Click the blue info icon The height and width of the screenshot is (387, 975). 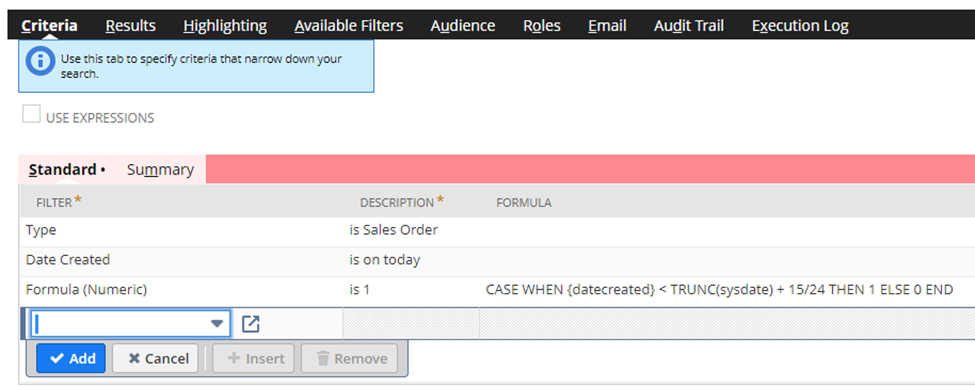(40, 61)
